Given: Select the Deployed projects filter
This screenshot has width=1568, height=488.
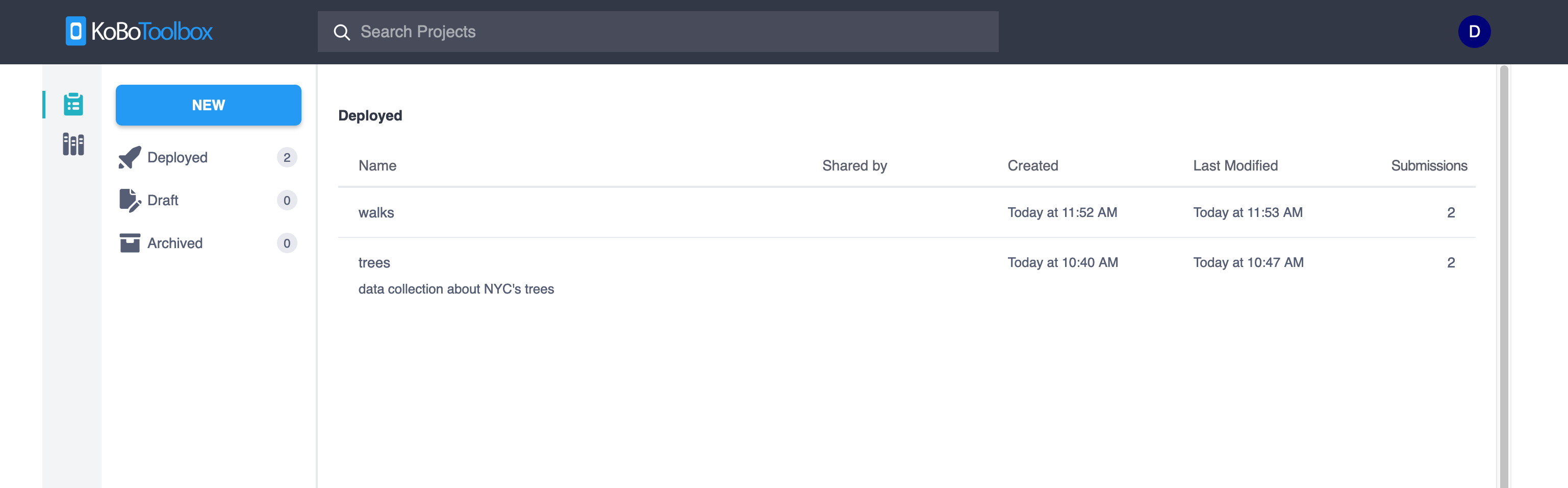Looking at the screenshot, I should (177, 158).
